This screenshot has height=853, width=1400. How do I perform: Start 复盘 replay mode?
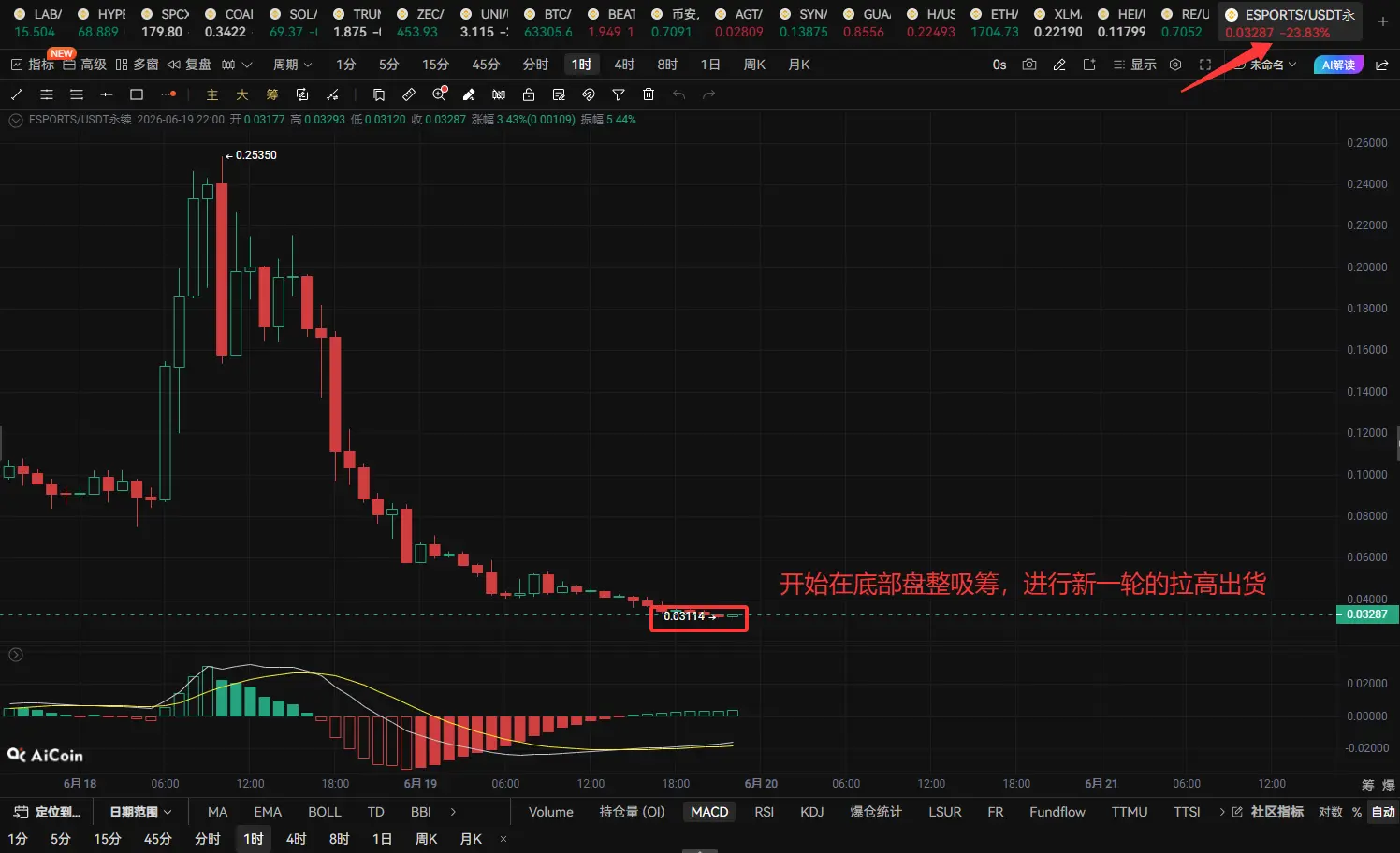[x=189, y=65]
